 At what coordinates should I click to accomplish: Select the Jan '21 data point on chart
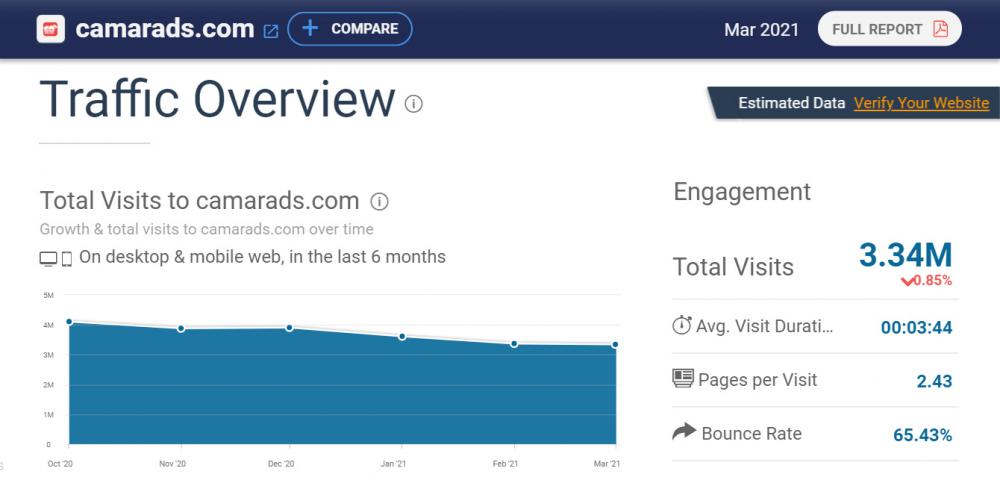pos(402,336)
